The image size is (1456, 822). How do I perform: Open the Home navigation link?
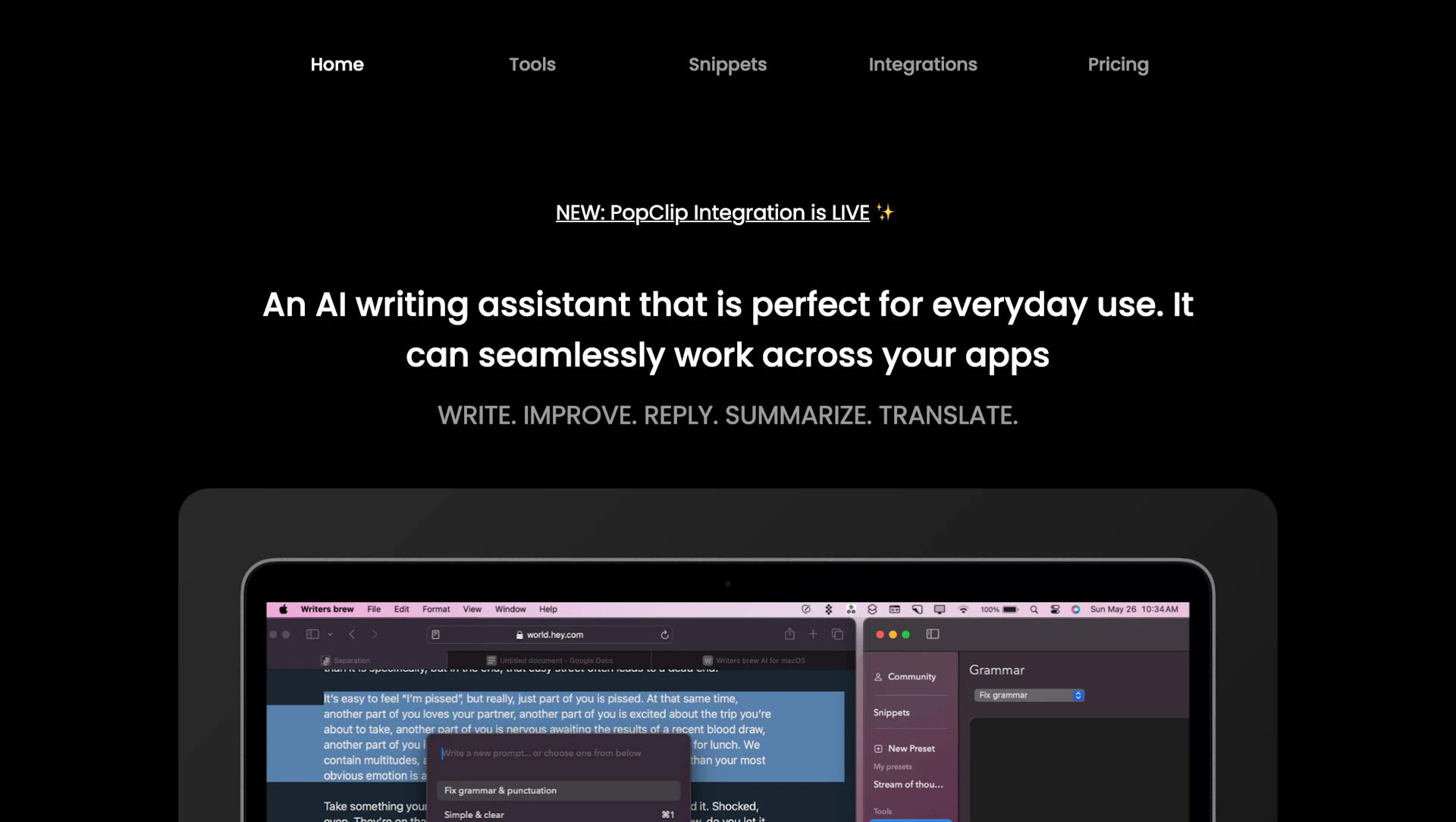click(337, 64)
